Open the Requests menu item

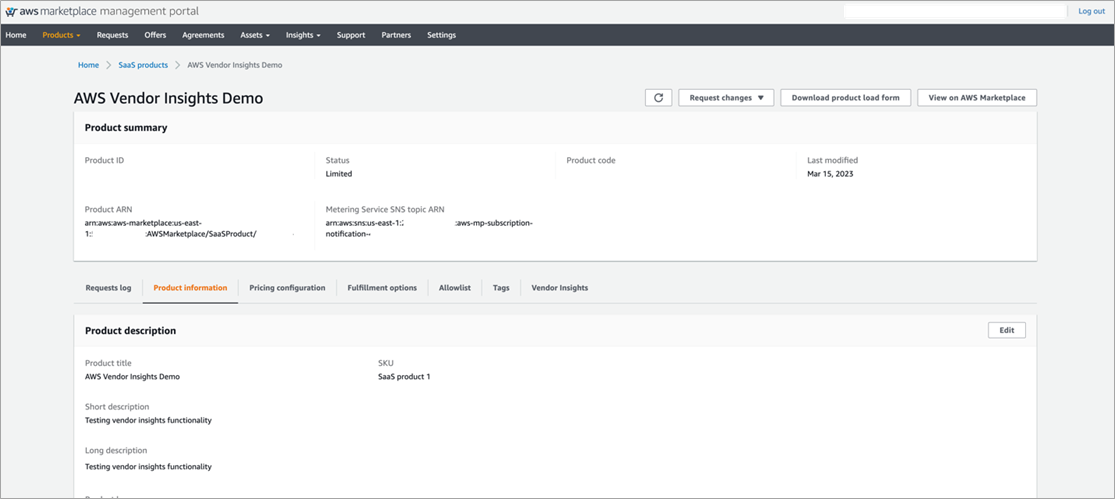(x=112, y=35)
